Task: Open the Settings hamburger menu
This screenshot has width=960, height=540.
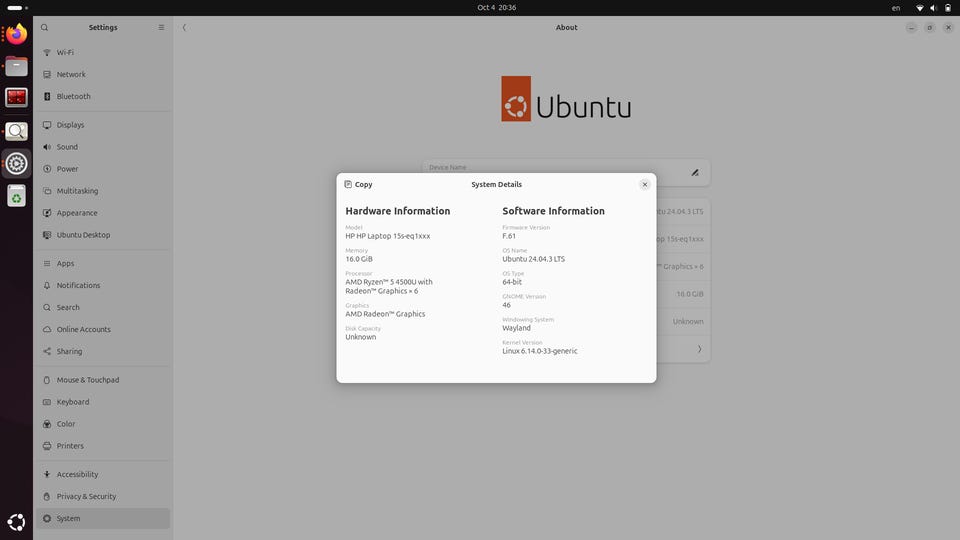Action: click(x=161, y=28)
